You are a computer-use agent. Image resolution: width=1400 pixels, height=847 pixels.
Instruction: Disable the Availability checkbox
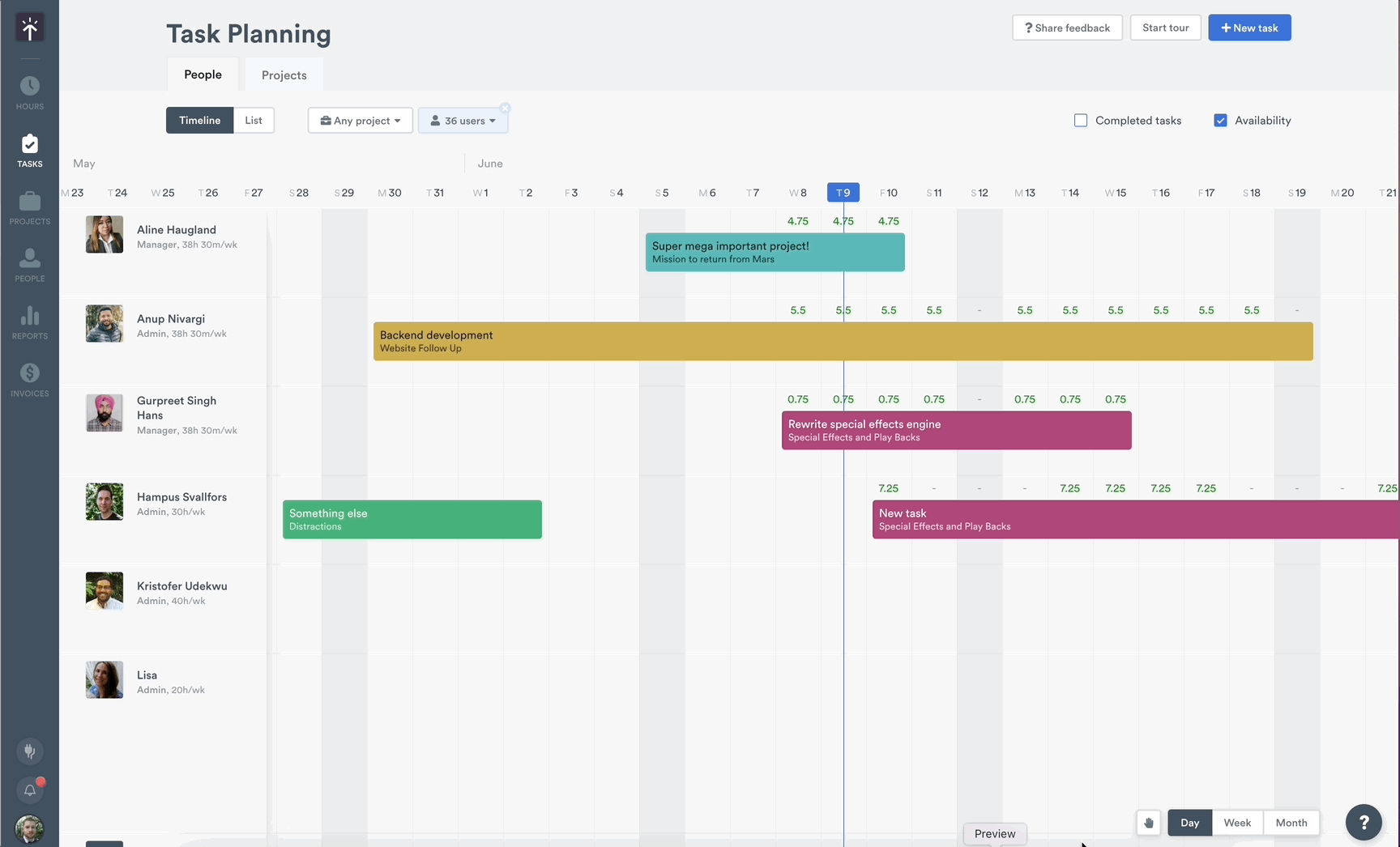click(x=1220, y=120)
